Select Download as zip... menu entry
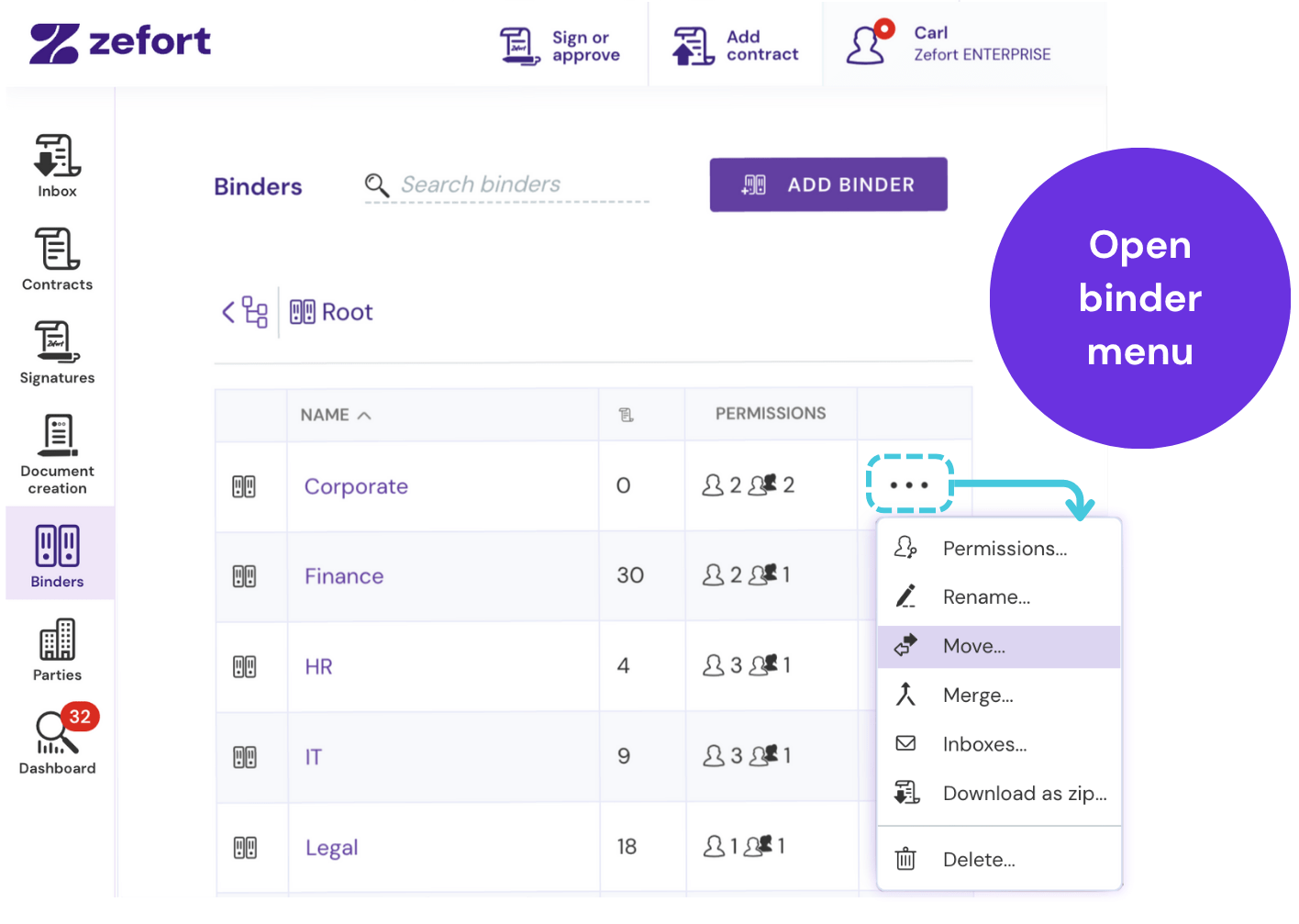 coord(999,794)
